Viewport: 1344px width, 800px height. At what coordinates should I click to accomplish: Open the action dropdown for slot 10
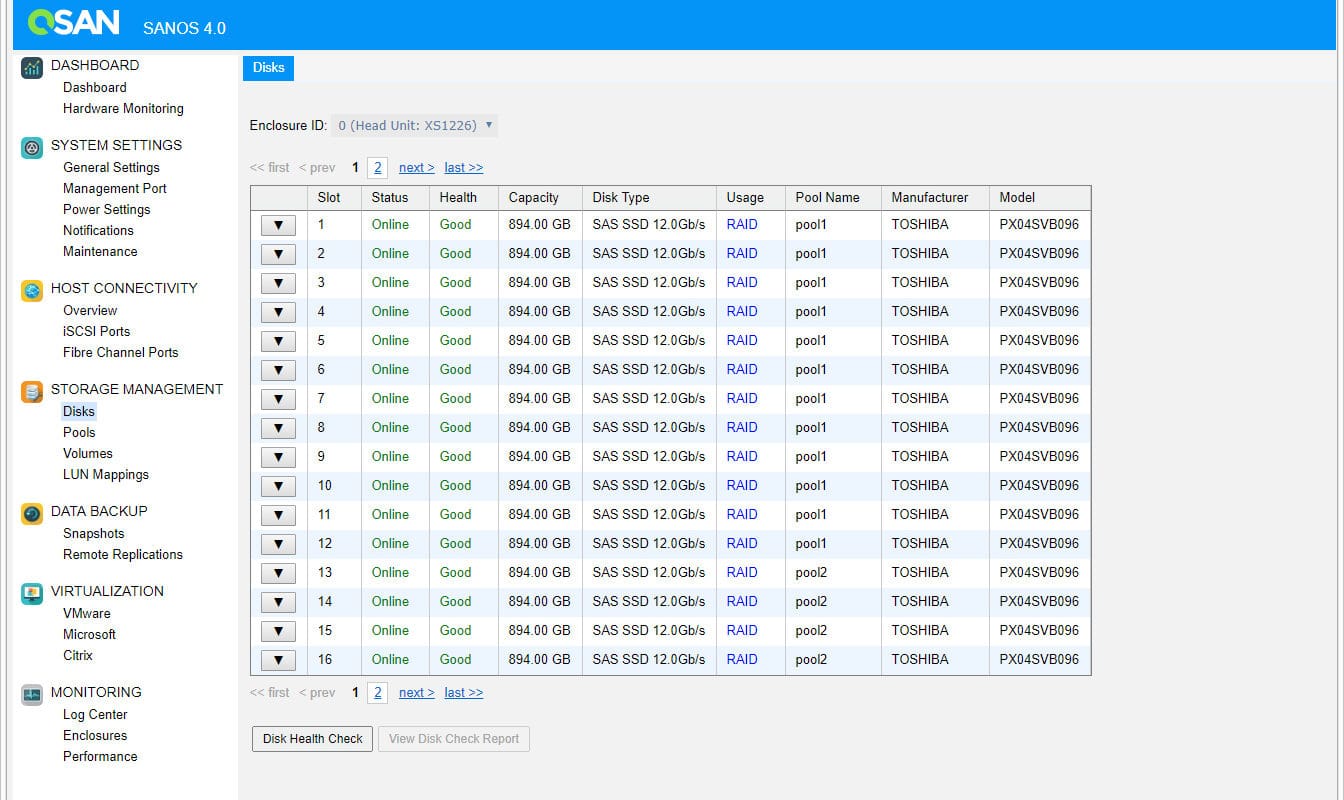(278, 486)
